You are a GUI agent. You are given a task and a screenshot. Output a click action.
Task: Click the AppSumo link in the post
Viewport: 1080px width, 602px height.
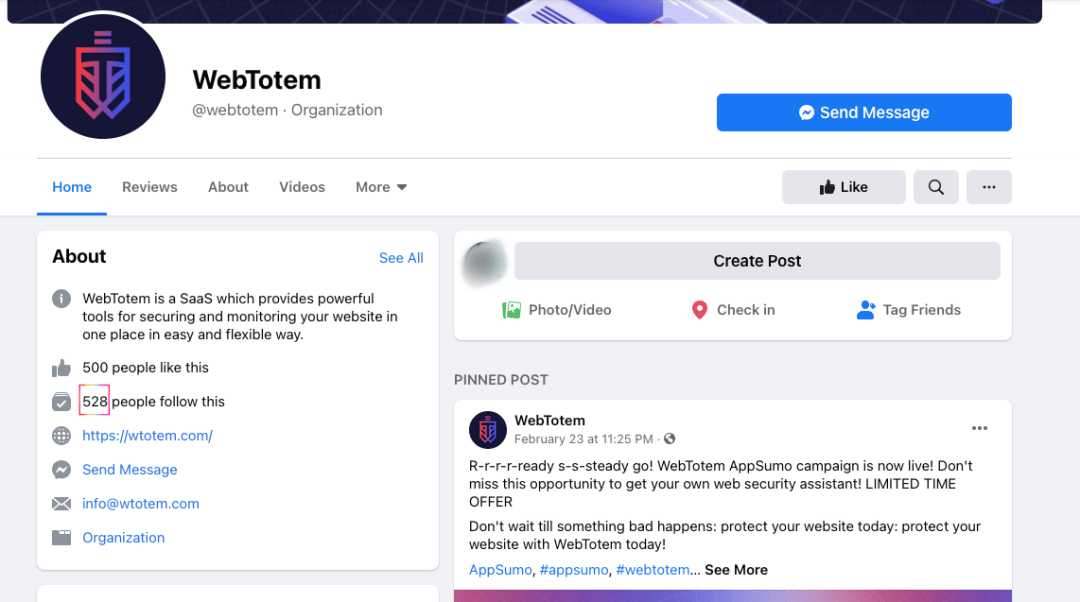tap(500, 570)
